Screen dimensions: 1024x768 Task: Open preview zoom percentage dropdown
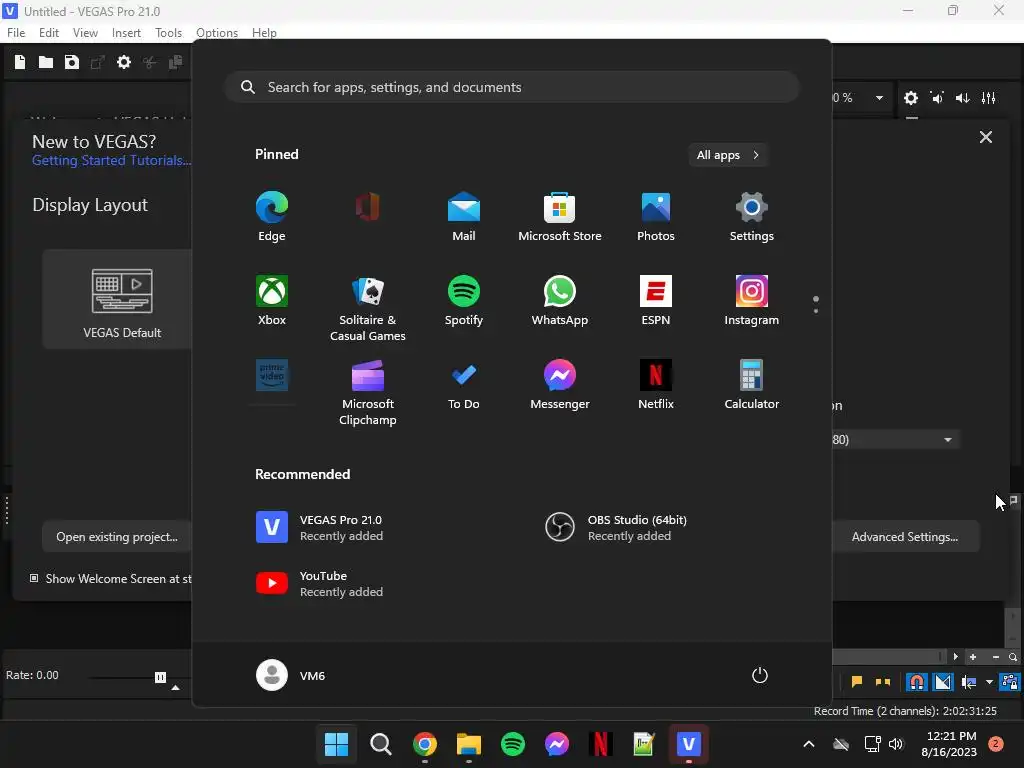(x=879, y=98)
